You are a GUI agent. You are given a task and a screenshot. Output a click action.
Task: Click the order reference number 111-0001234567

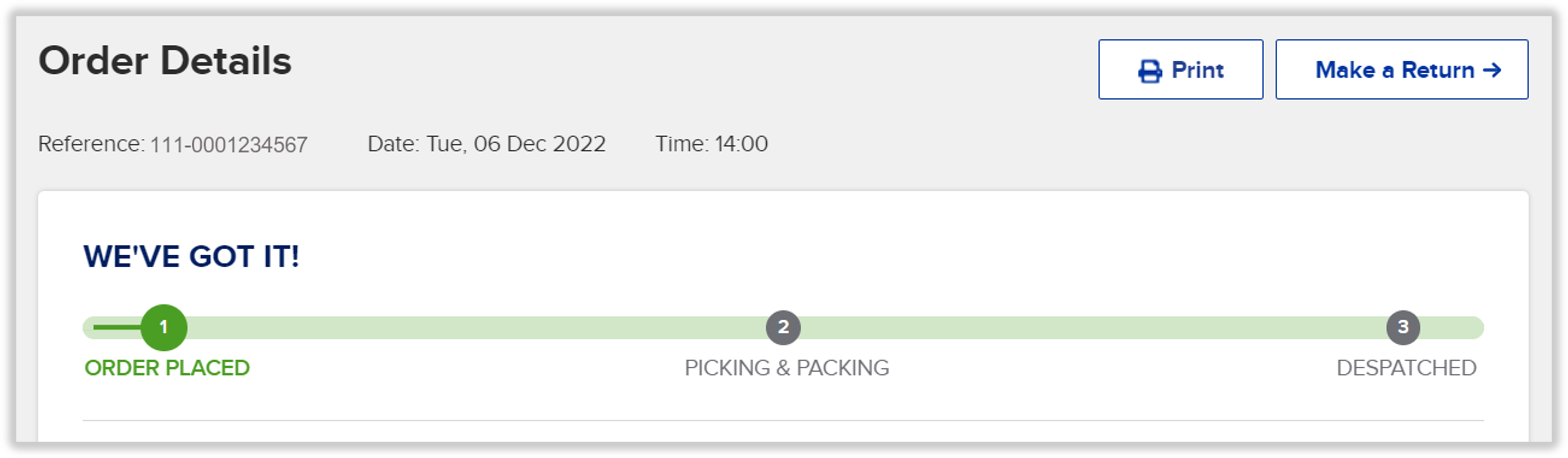228,145
